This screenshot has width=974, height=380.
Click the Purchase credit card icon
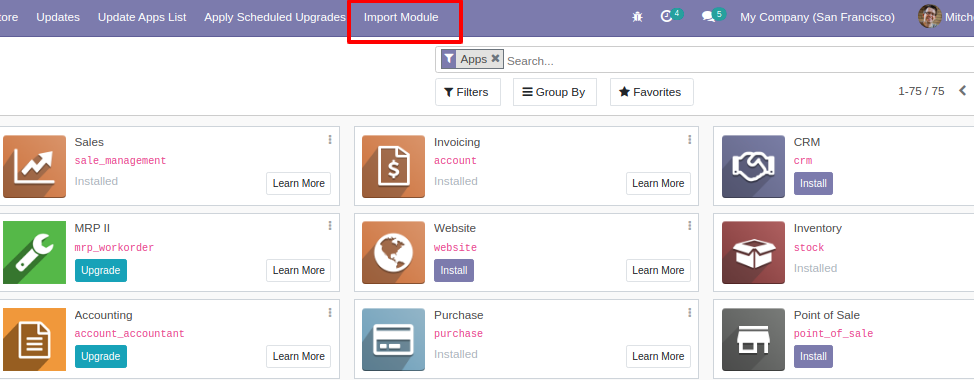[x=393, y=339]
